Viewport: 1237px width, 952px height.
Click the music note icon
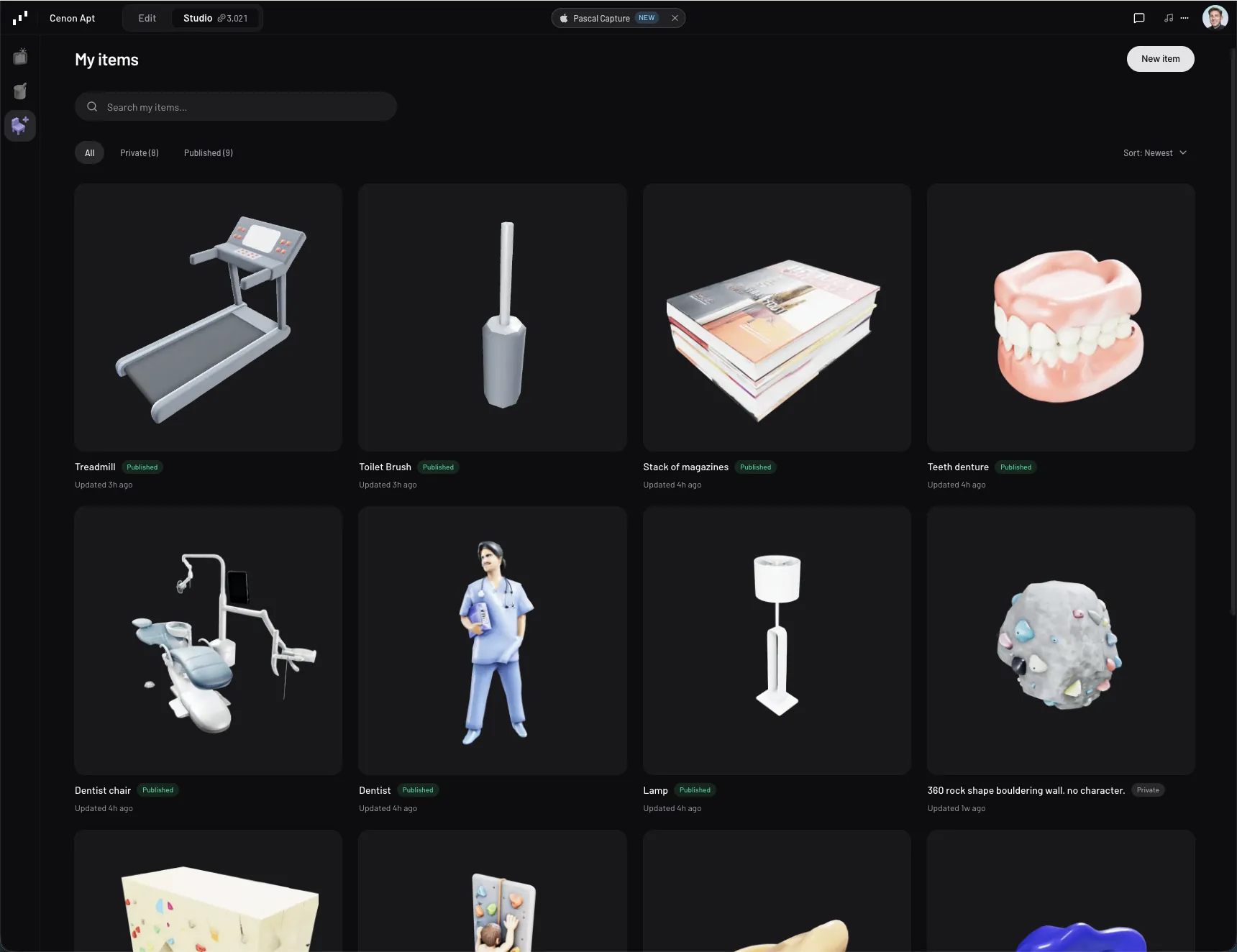[x=1169, y=18]
